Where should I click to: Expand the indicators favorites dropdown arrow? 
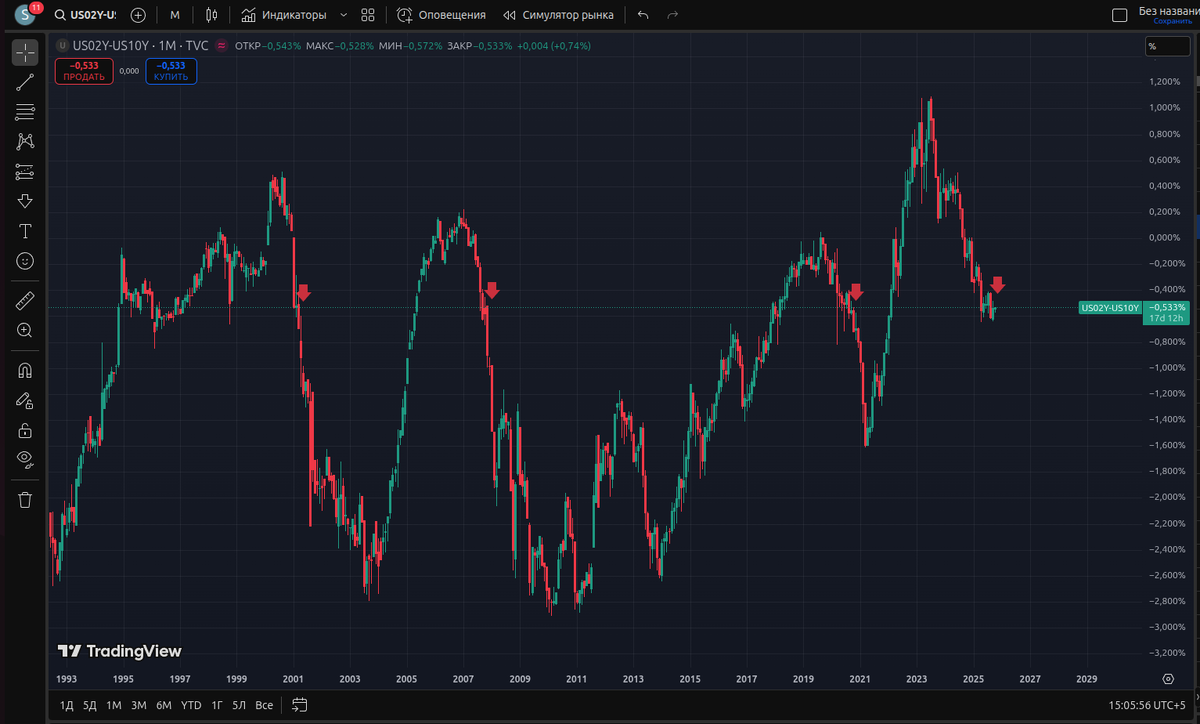(x=344, y=15)
